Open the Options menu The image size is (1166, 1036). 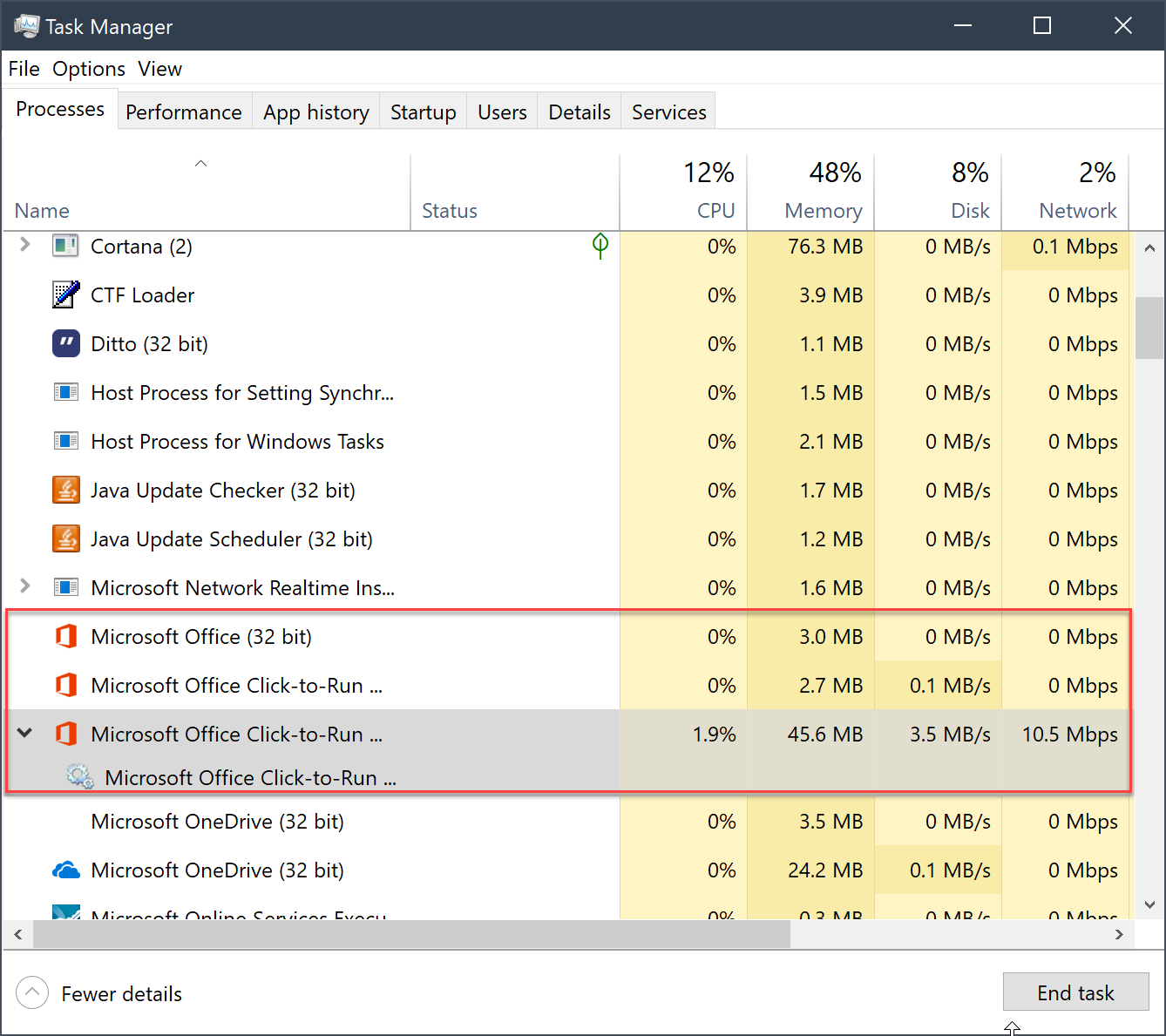89,69
